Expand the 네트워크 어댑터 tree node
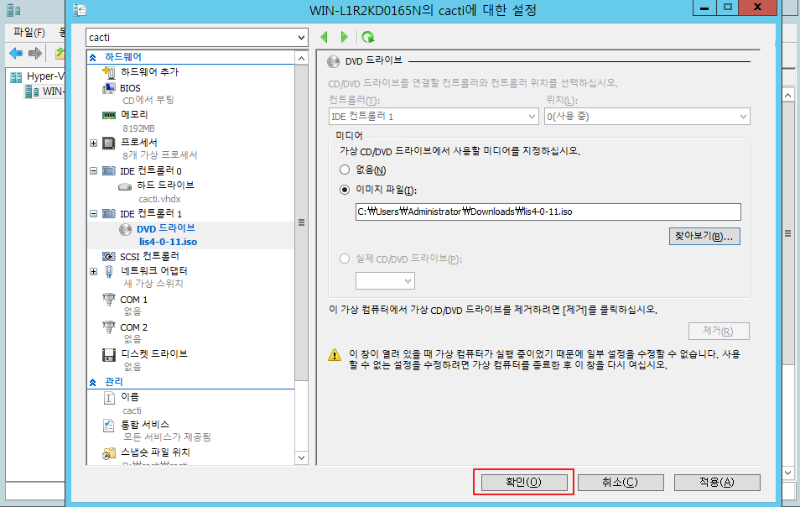This screenshot has height=507, width=800. click(93, 271)
